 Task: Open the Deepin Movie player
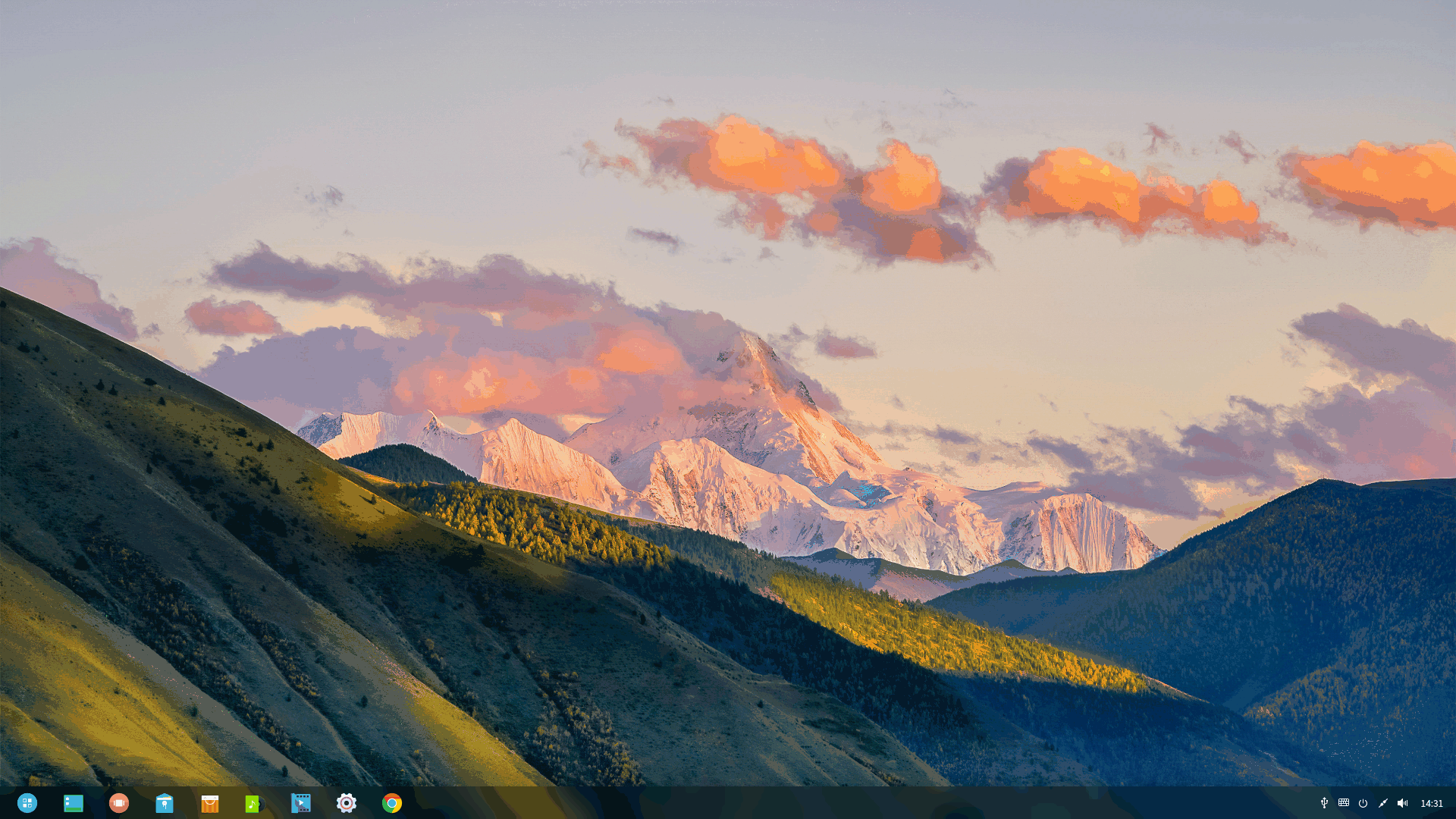pyautogui.click(x=301, y=803)
